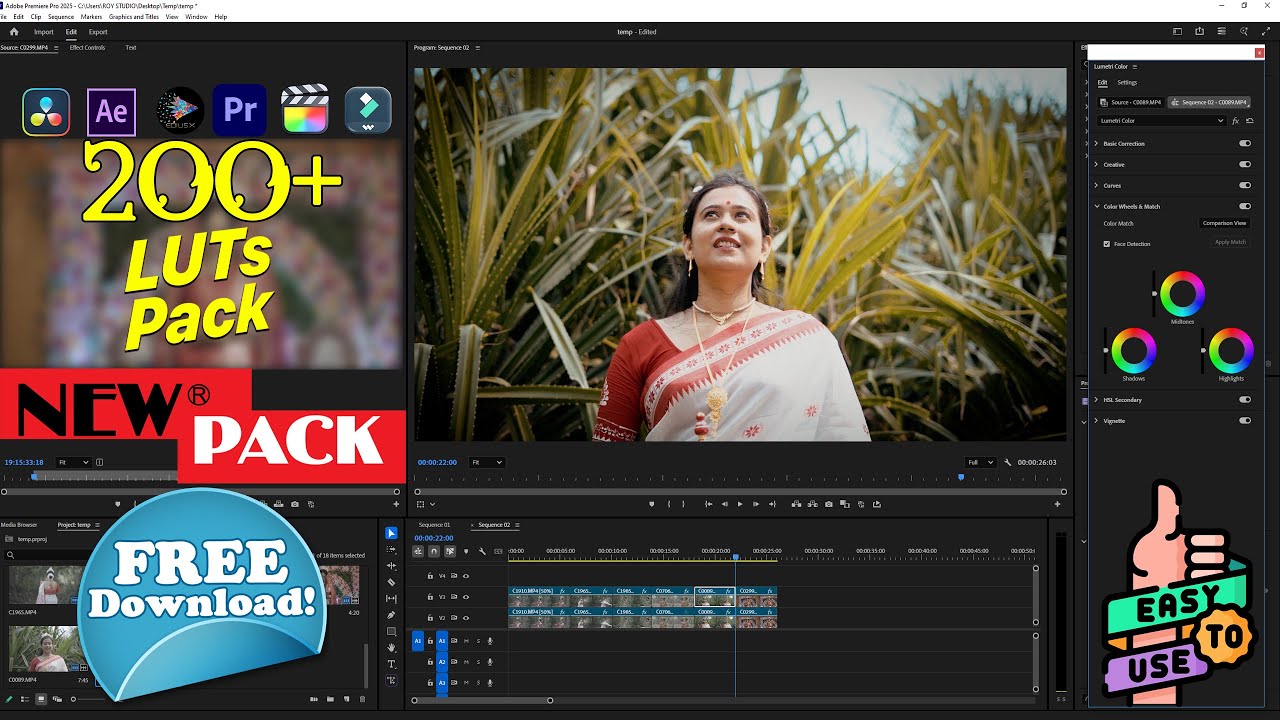This screenshot has width=1280, height=720.
Task: Select the Hand tool
Action: pos(391,647)
